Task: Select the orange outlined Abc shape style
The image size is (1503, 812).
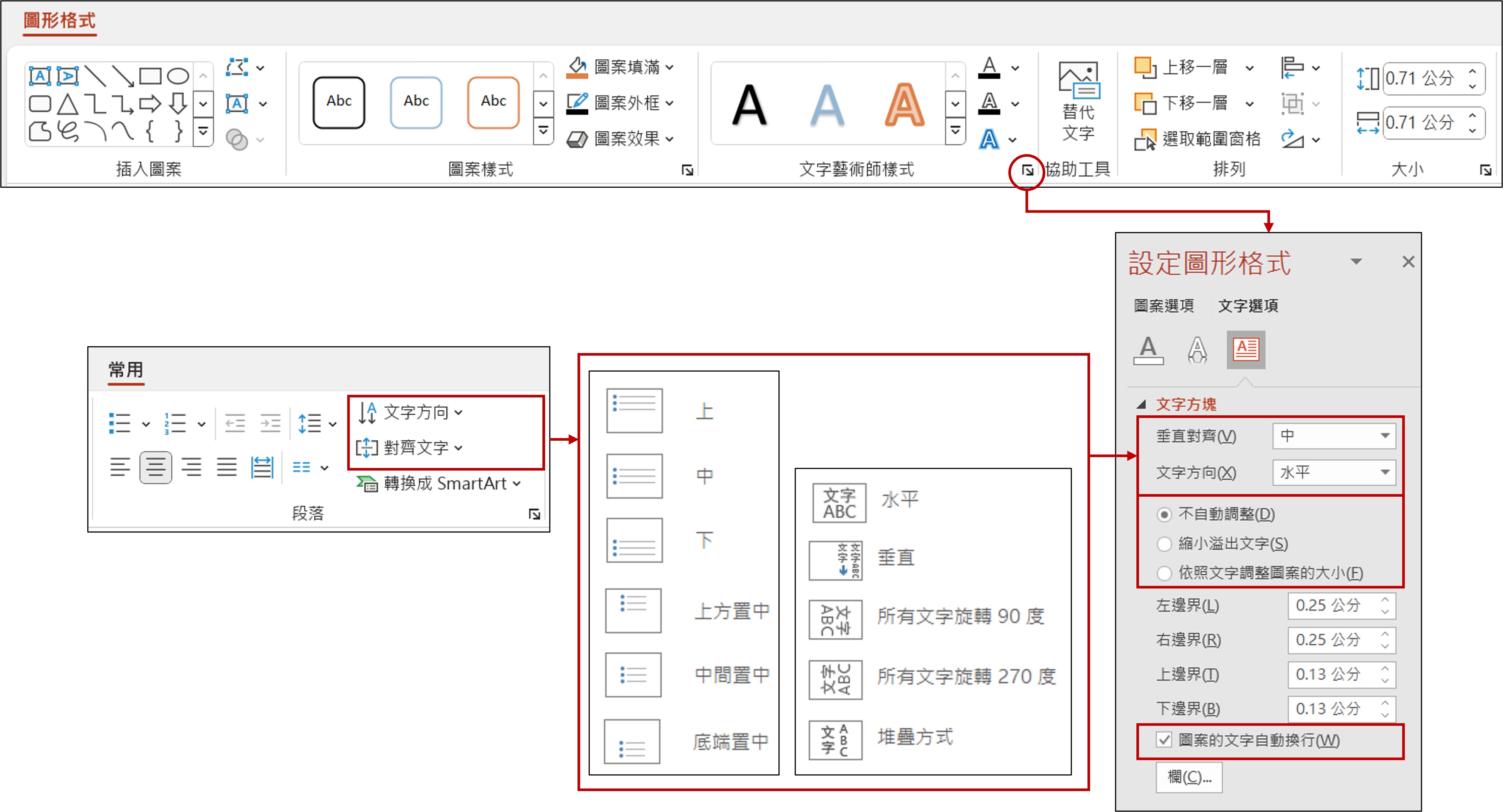Action: tap(493, 102)
